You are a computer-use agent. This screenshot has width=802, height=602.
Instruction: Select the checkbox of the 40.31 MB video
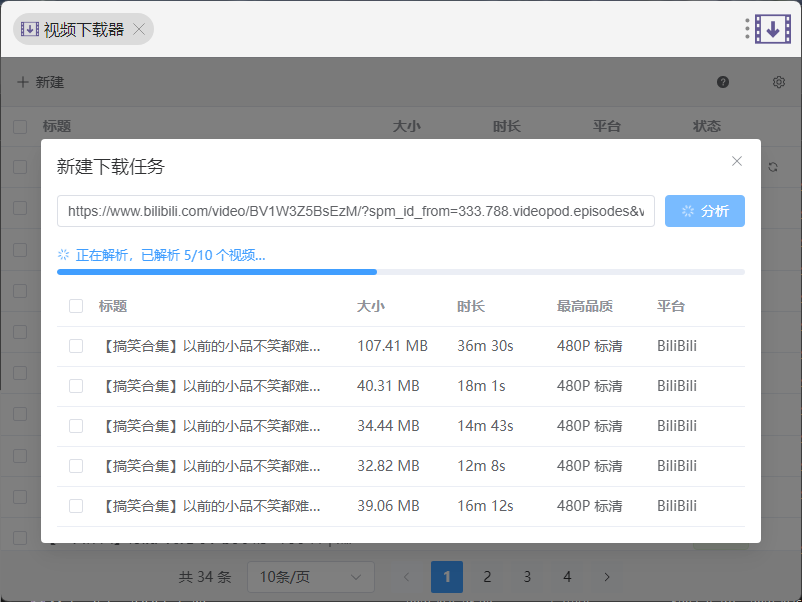click(x=76, y=386)
